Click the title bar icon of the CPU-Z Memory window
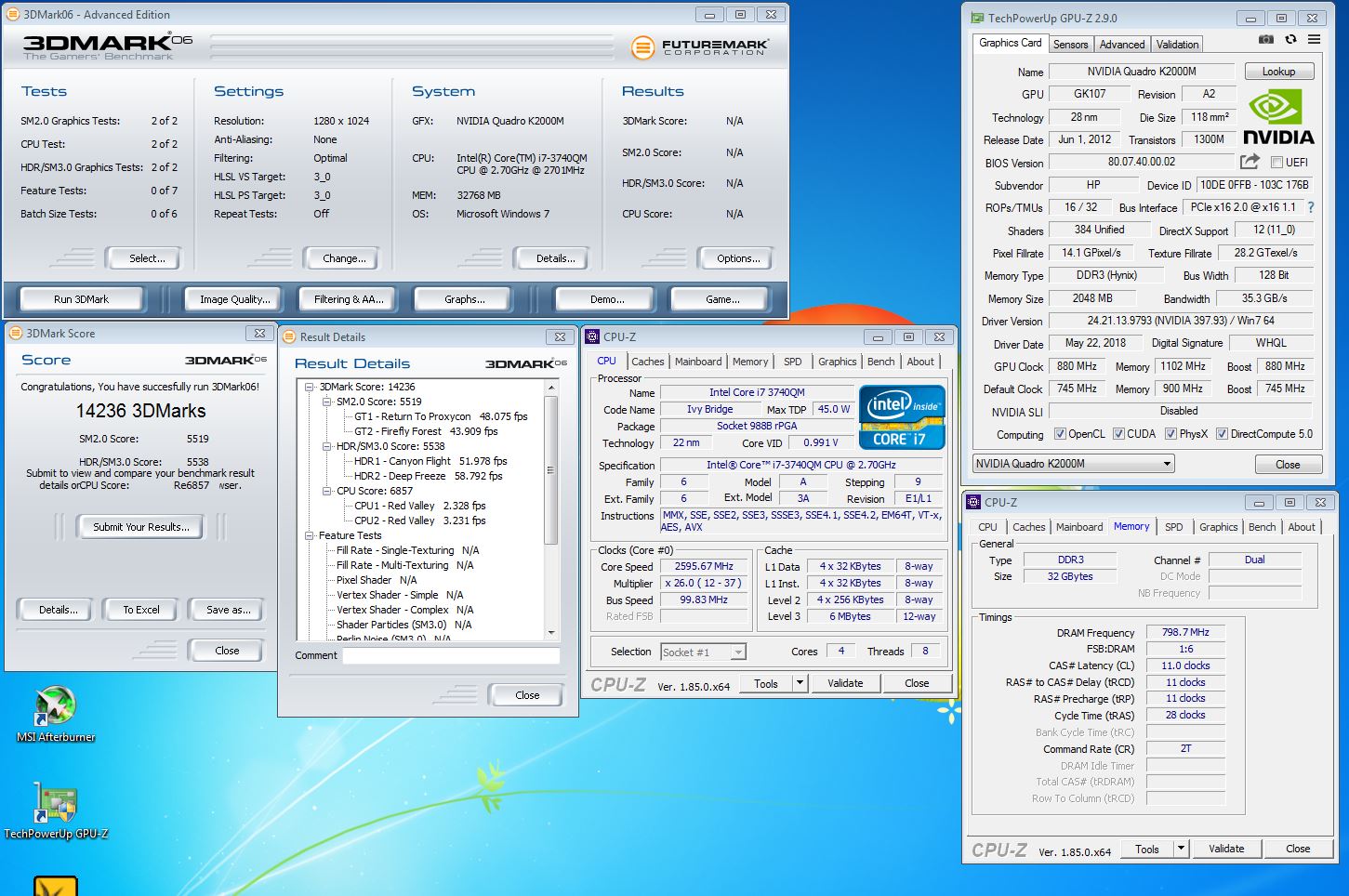This screenshot has height=896, width=1349. 974,502
